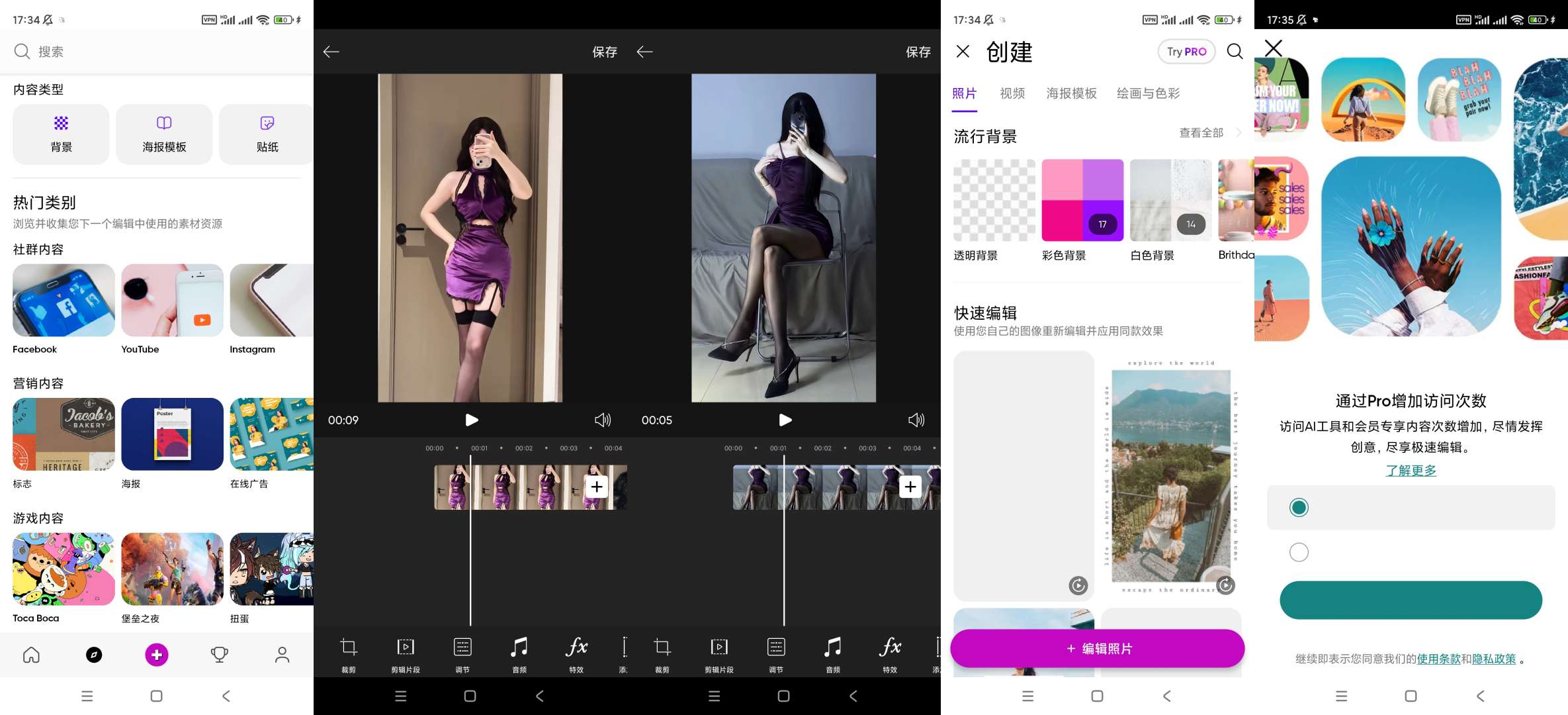This screenshot has height=715, width=1568.
Task: Tap the teal continue button on the Pro screen
Action: [1411, 600]
